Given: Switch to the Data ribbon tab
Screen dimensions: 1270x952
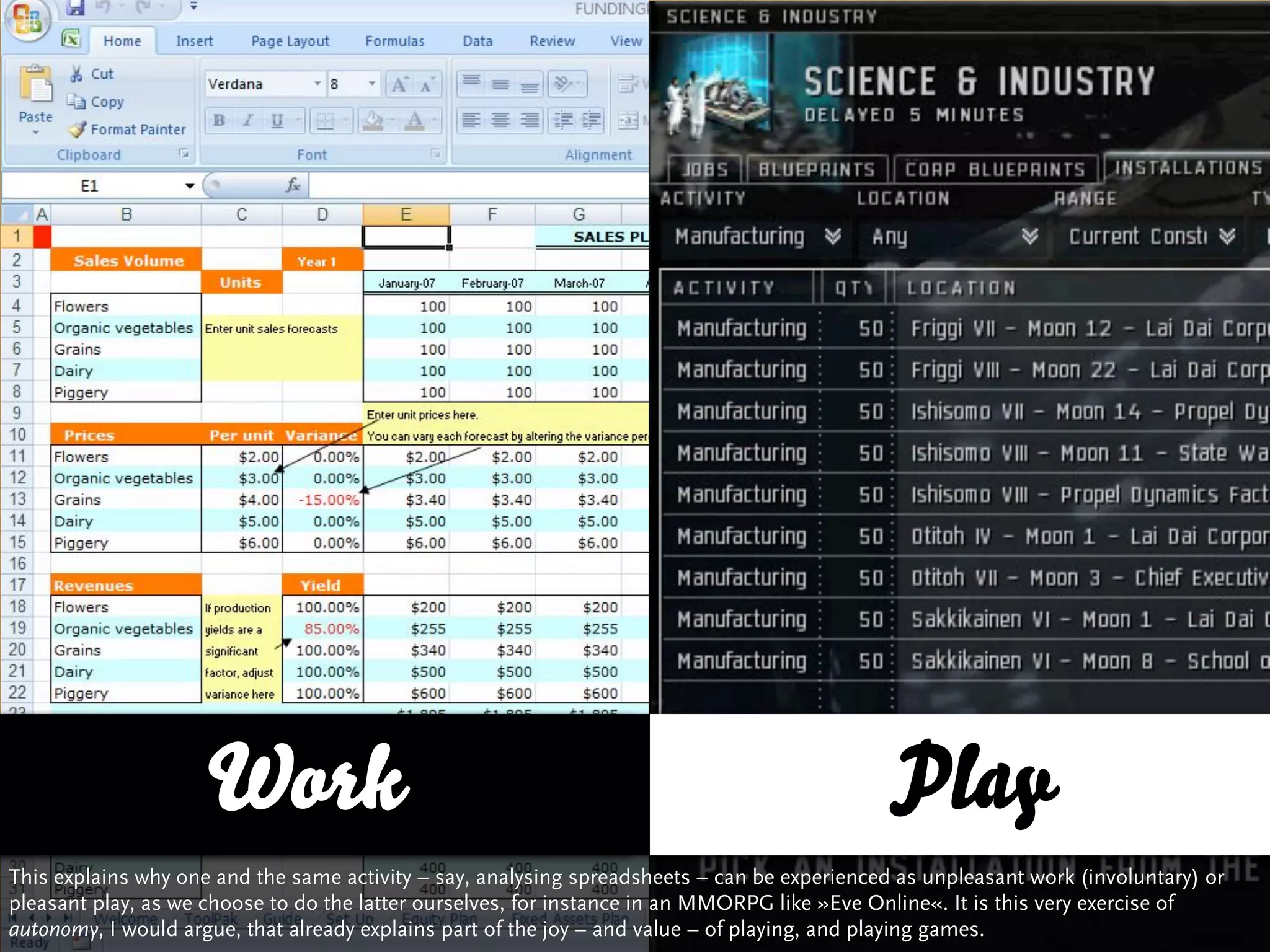Looking at the screenshot, I should (x=477, y=41).
